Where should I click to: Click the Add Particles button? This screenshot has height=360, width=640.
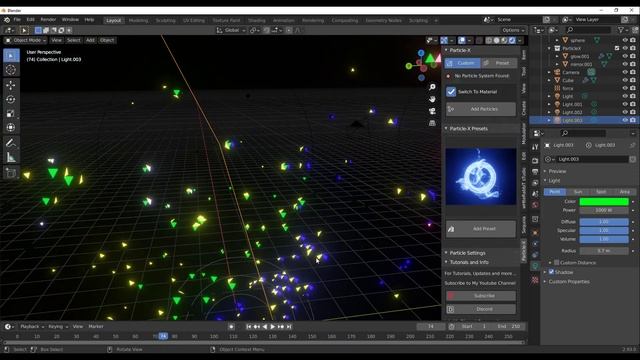[x=481, y=109]
